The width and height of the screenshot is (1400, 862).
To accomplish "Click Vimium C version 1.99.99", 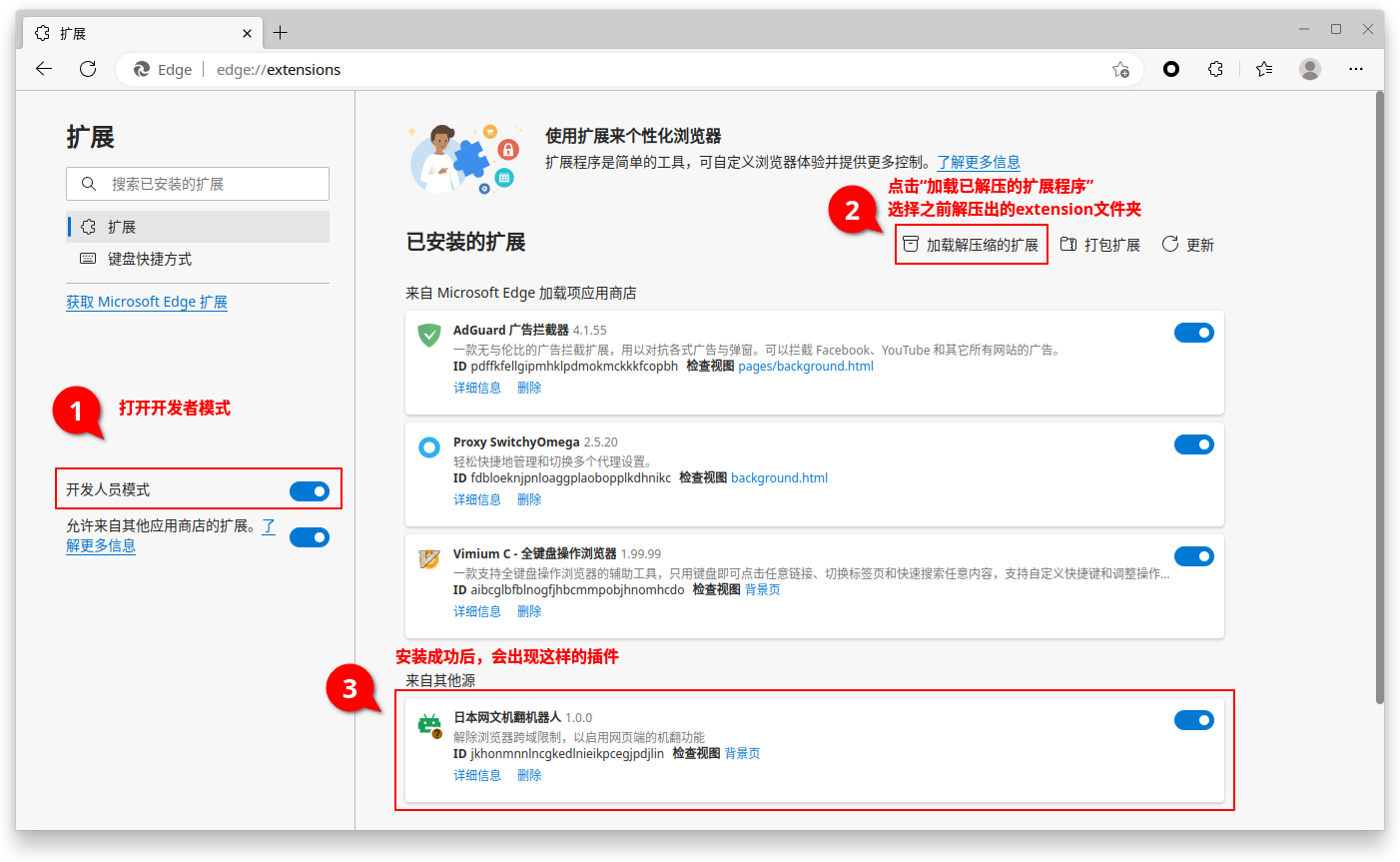I will pos(641,554).
